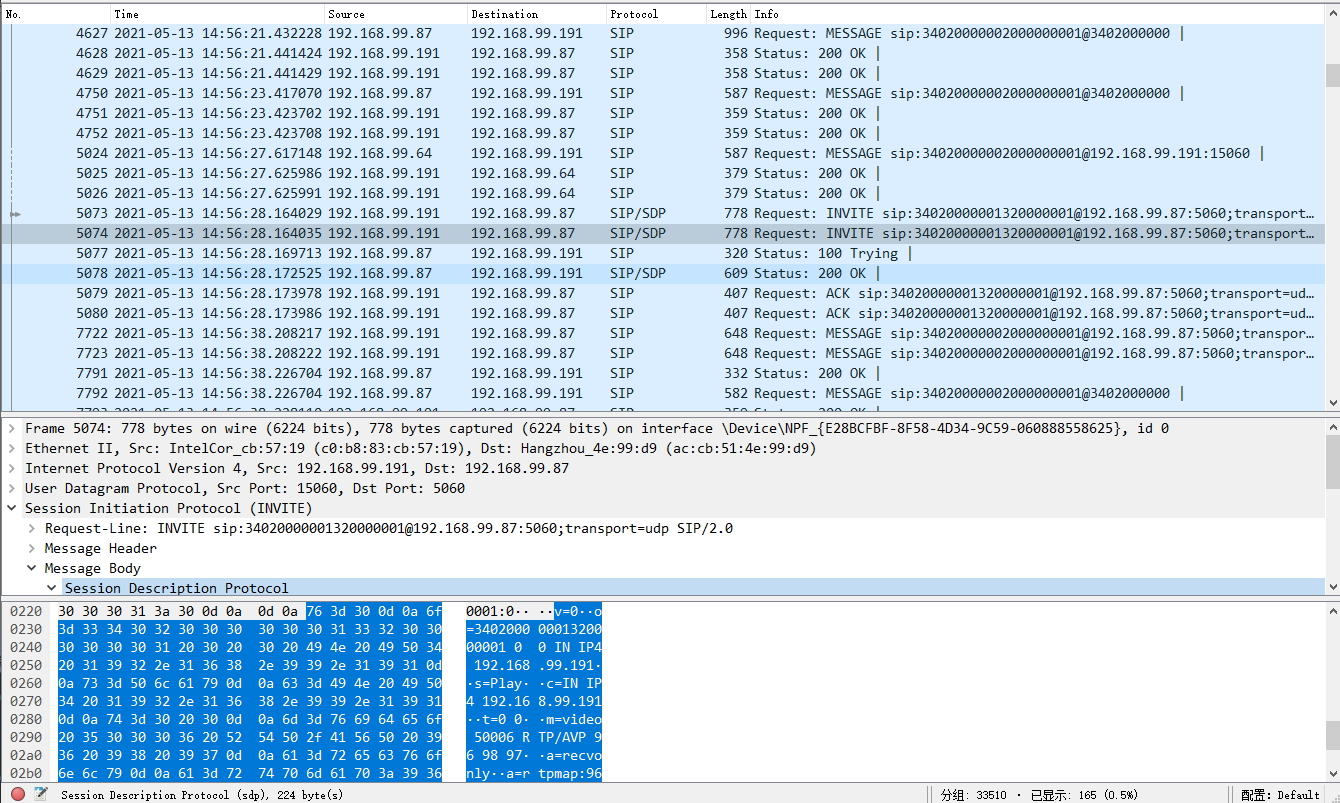Select packet 5077 100 Trying row
This screenshot has height=803, width=1340.
coord(663,253)
